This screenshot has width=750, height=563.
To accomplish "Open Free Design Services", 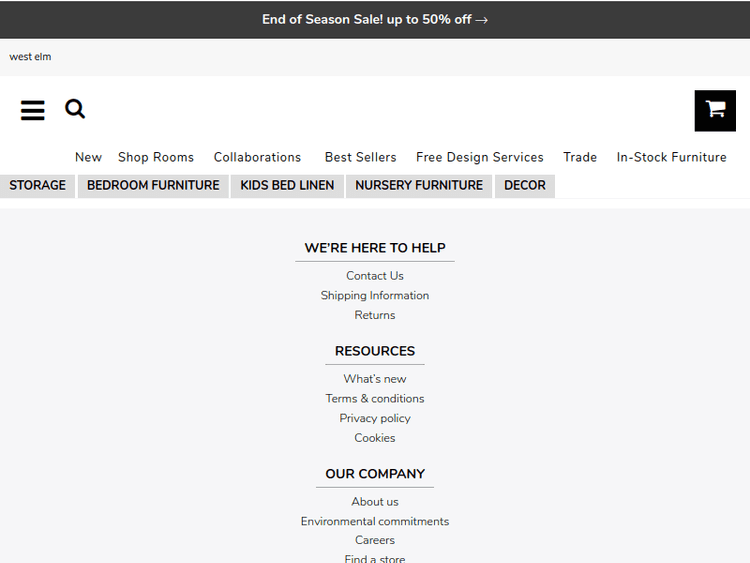I will pos(480,157).
